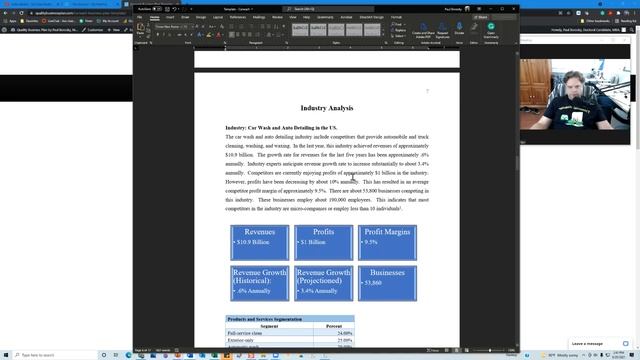Click the Show paragraph marks icon
Screen dimensions: 640x360
[x=284, y=27]
